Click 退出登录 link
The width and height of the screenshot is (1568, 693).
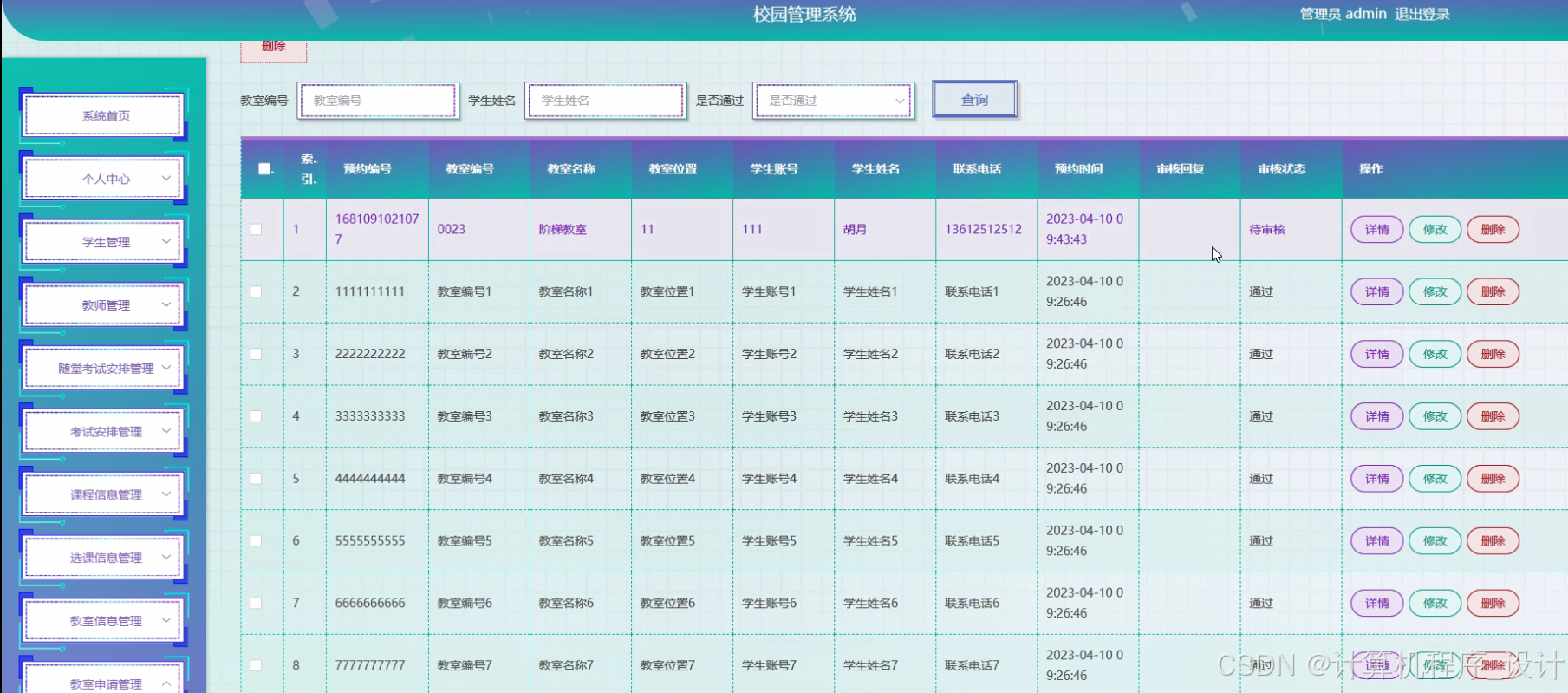pyautogui.click(x=1422, y=14)
